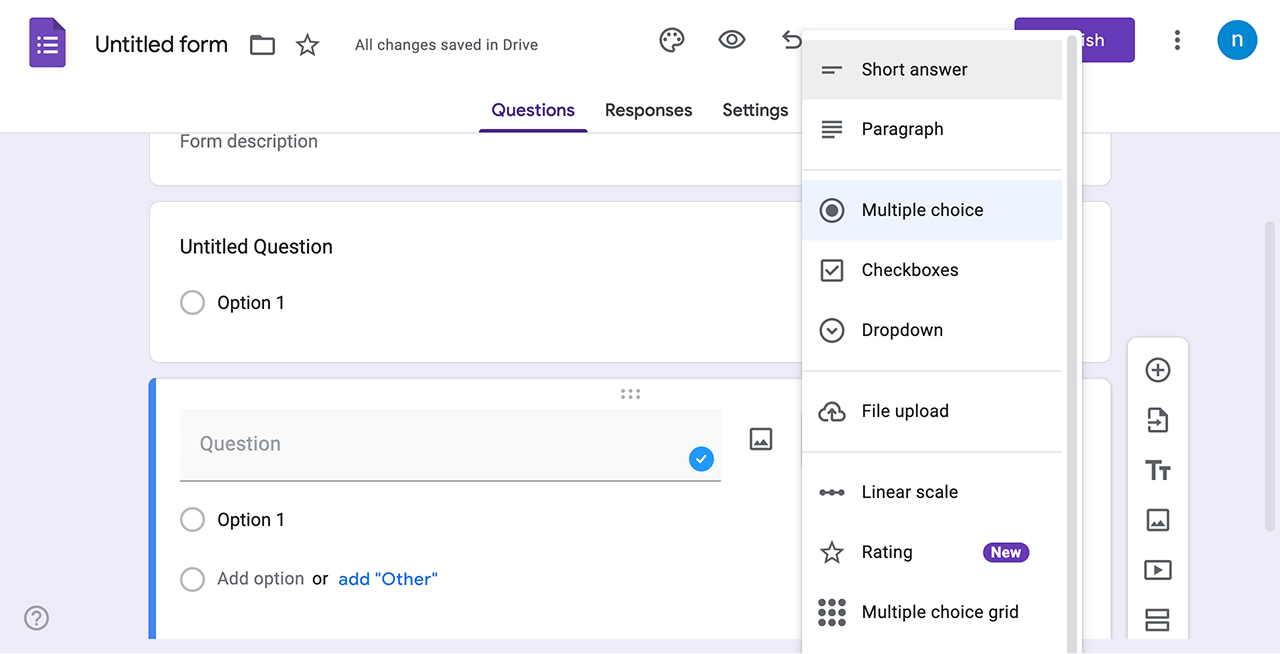Add title and description block
Image resolution: width=1280 pixels, height=654 pixels.
point(1158,470)
